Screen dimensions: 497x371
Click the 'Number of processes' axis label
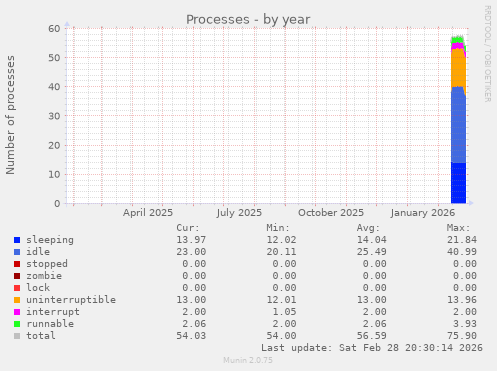point(10,115)
